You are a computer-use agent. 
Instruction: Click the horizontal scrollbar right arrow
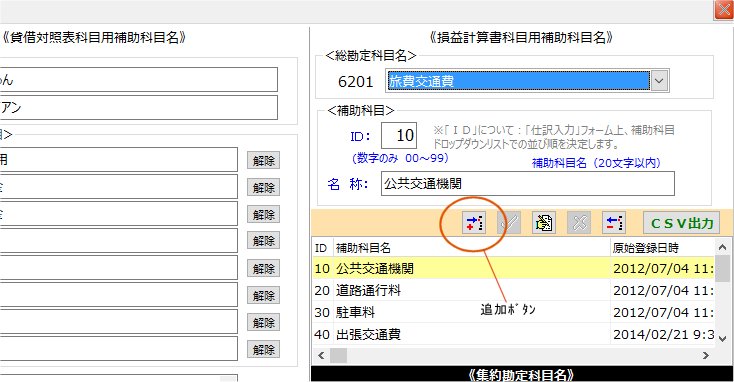[706, 356]
